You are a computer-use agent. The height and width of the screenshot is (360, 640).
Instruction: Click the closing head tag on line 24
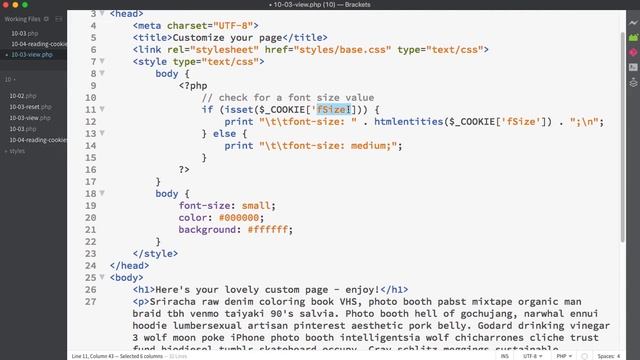pos(129,266)
